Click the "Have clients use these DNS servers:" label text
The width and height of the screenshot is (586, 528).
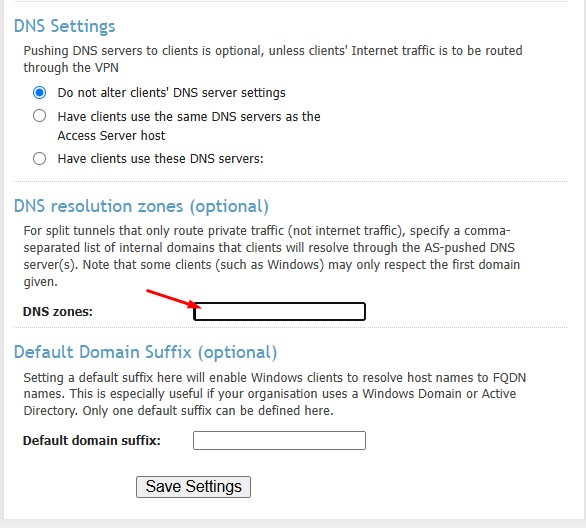pyautogui.click(x=160, y=159)
